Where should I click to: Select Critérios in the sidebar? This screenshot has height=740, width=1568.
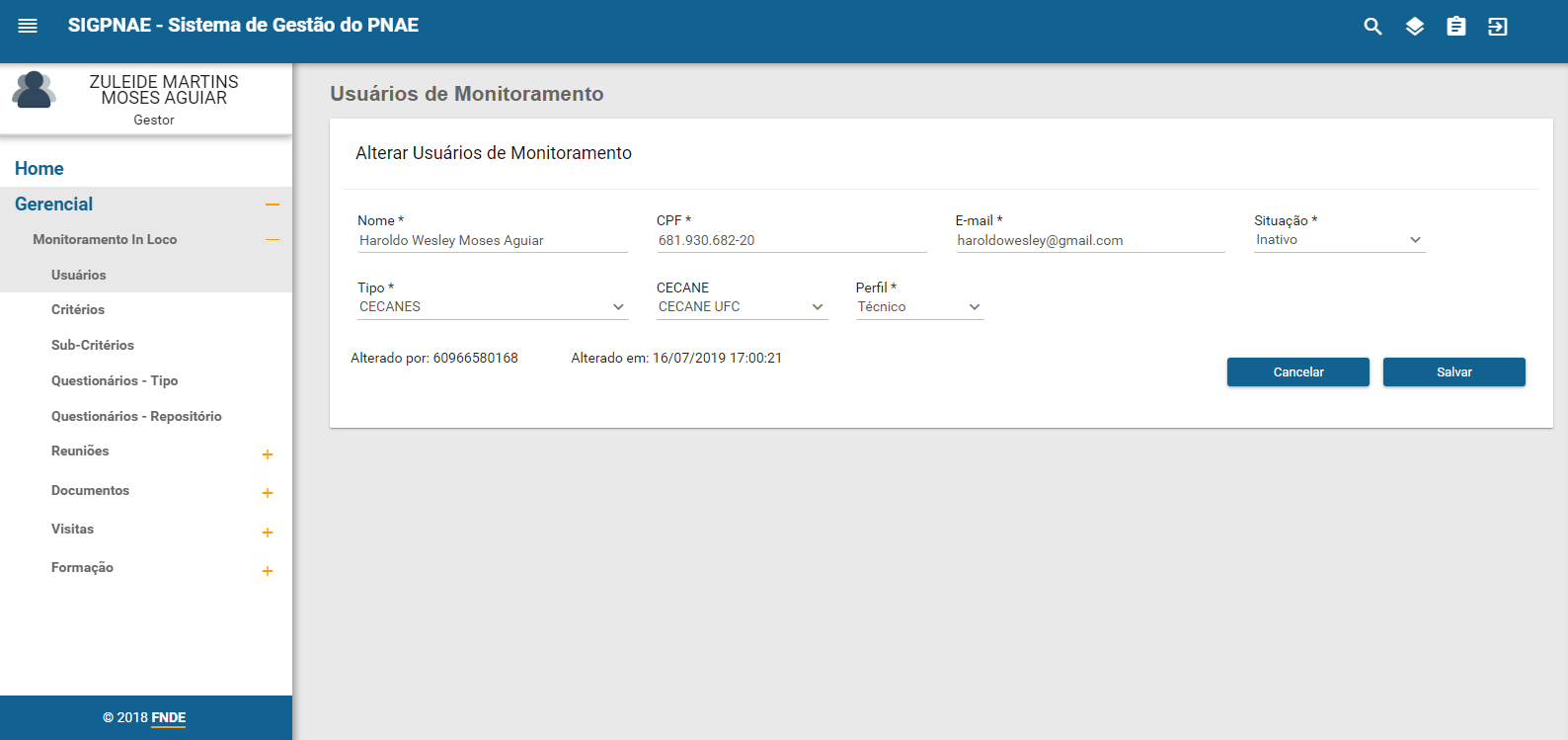pos(78,310)
